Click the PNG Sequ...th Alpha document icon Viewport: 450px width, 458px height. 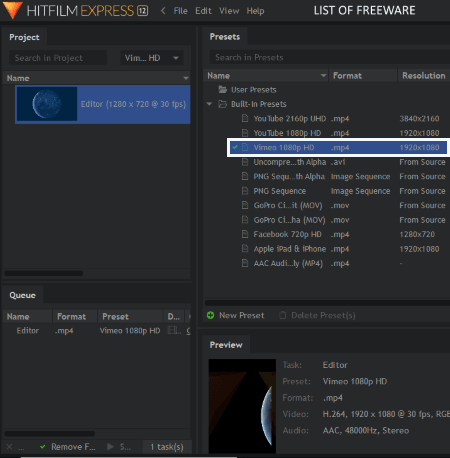[x=245, y=176]
